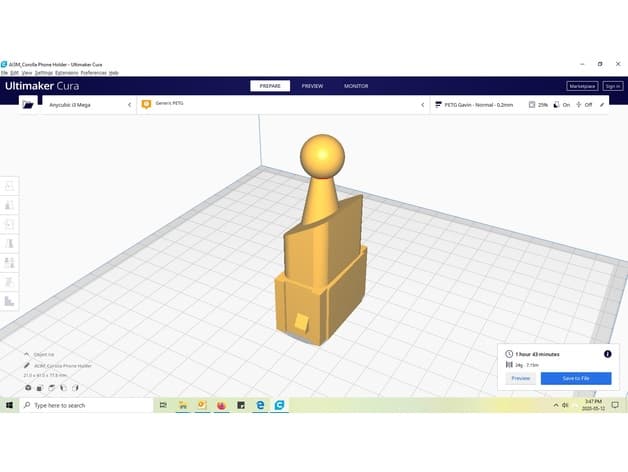The height and width of the screenshot is (472, 628).
Task: Select the Rotate tool in left toolbar
Action: [9, 224]
